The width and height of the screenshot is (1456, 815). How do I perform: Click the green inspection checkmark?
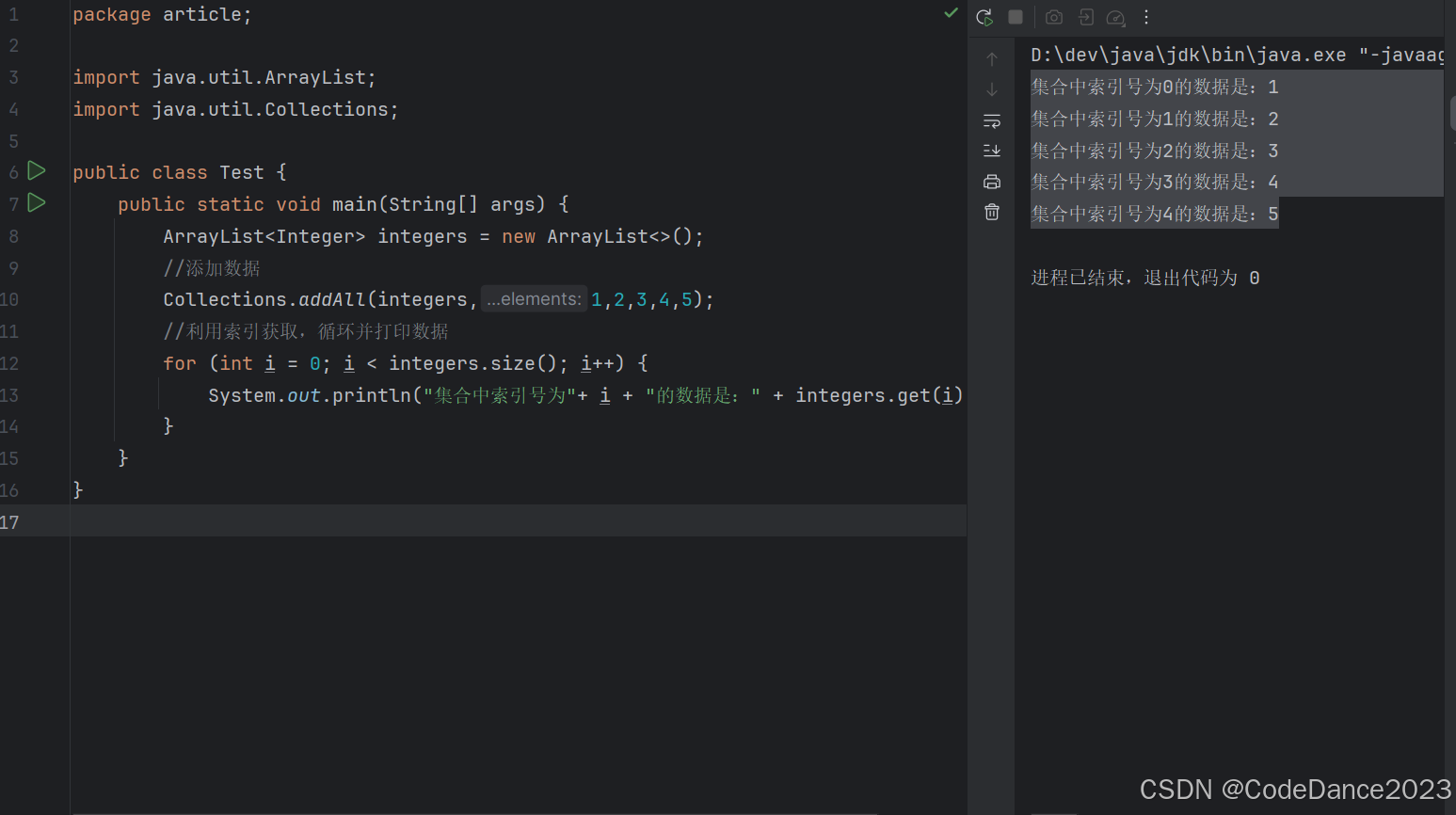tap(952, 13)
